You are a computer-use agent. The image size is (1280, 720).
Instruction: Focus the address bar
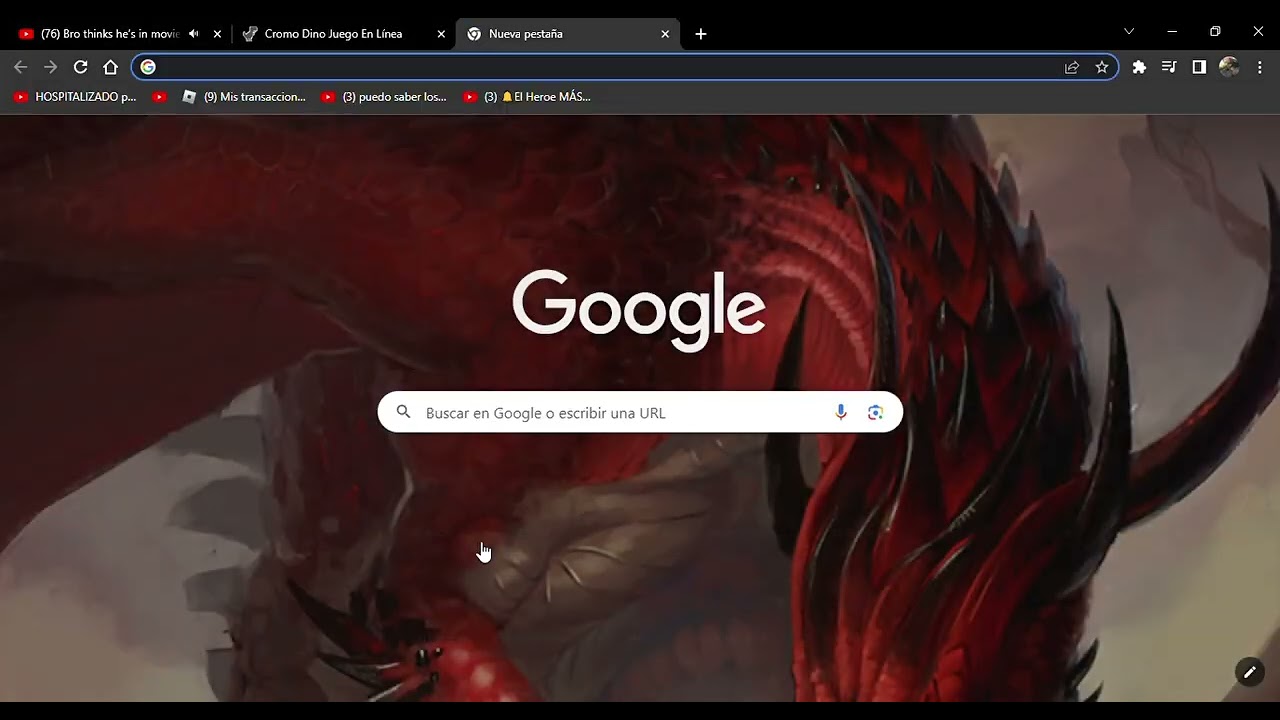(x=624, y=67)
